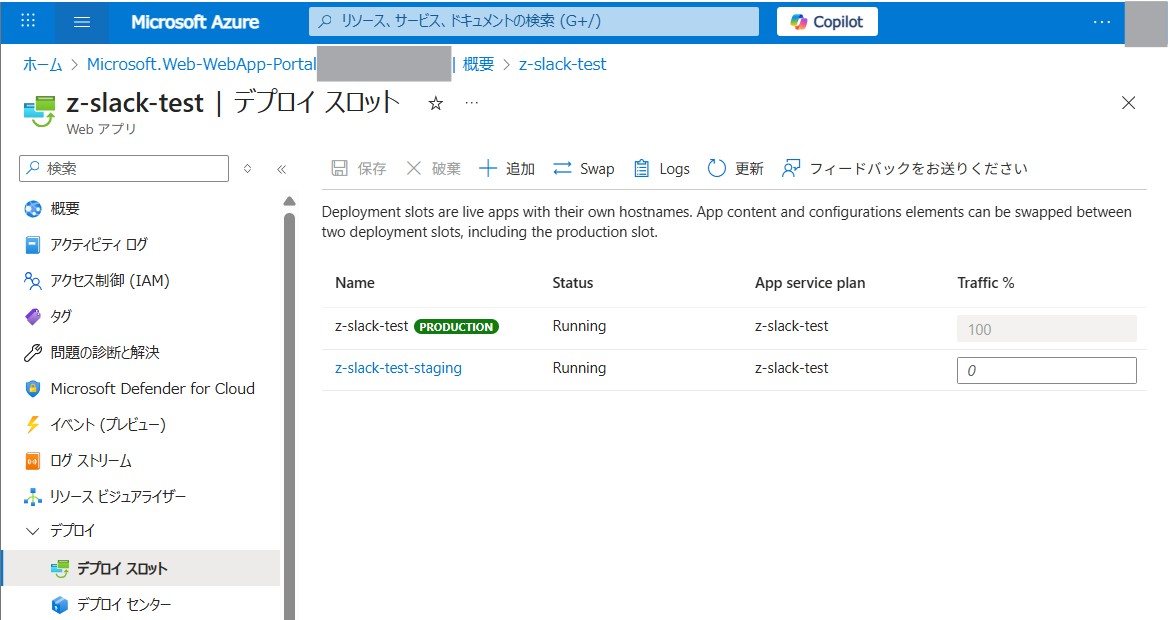
Task: Collapse the sidebar with double chevron
Action: pos(282,169)
